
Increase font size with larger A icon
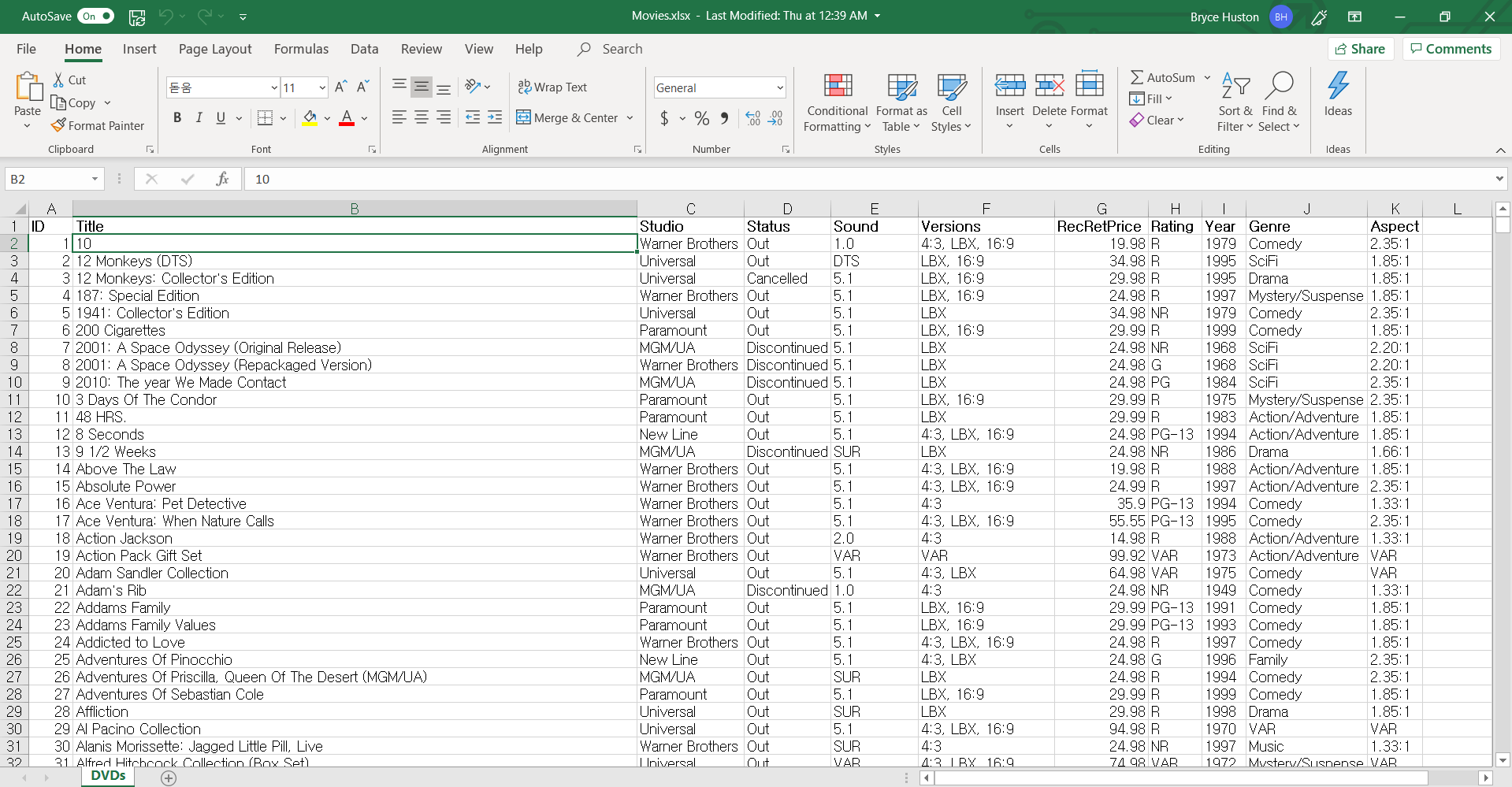tap(341, 87)
